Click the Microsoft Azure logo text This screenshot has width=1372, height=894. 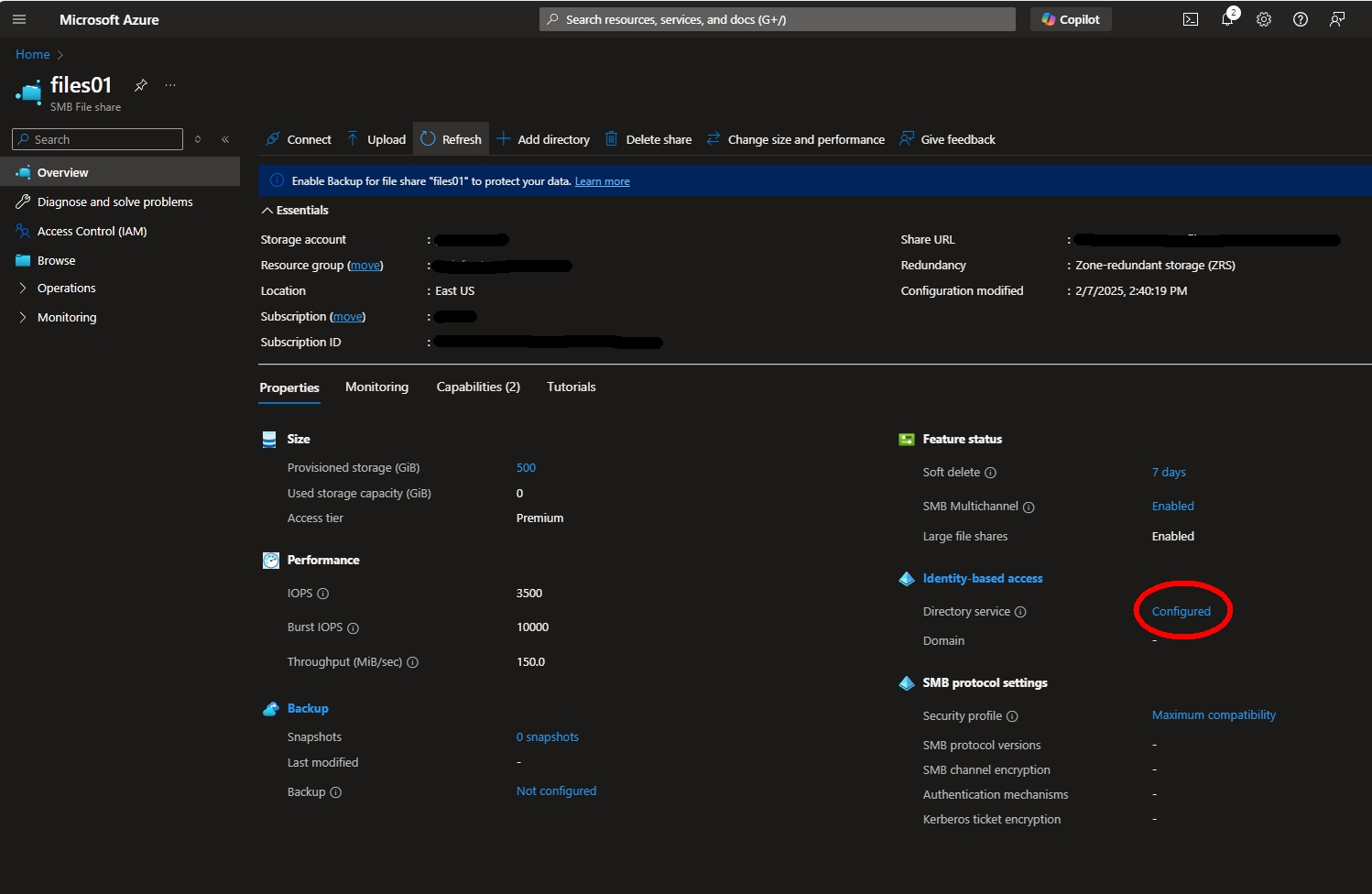(x=109, y=19)
